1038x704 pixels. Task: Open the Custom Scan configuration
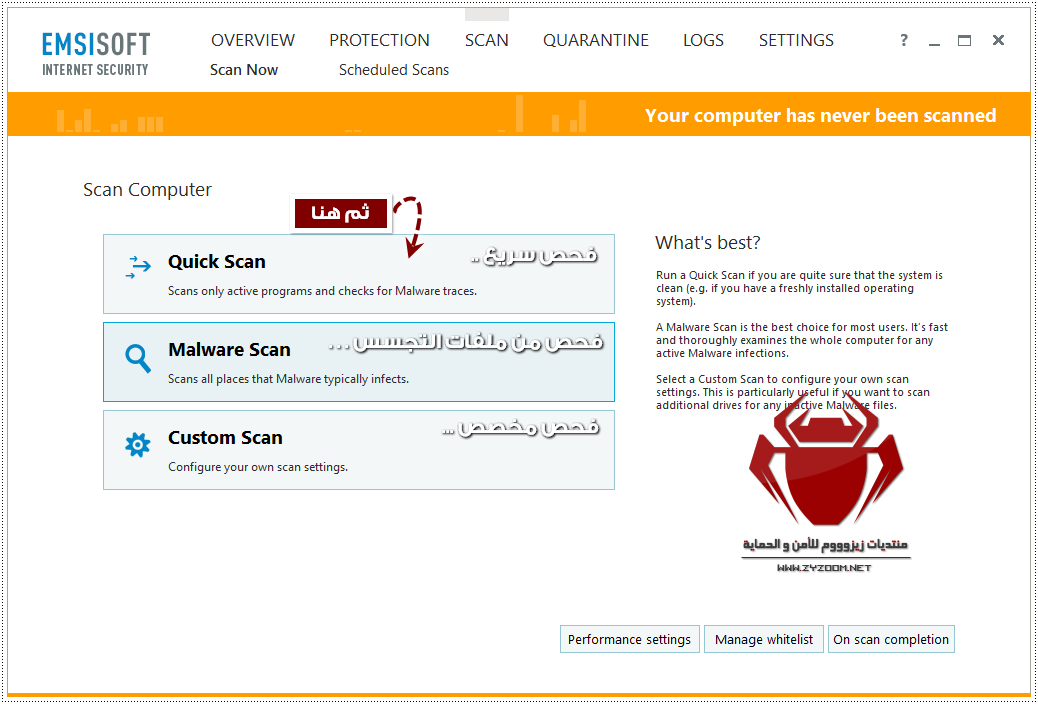359,450
